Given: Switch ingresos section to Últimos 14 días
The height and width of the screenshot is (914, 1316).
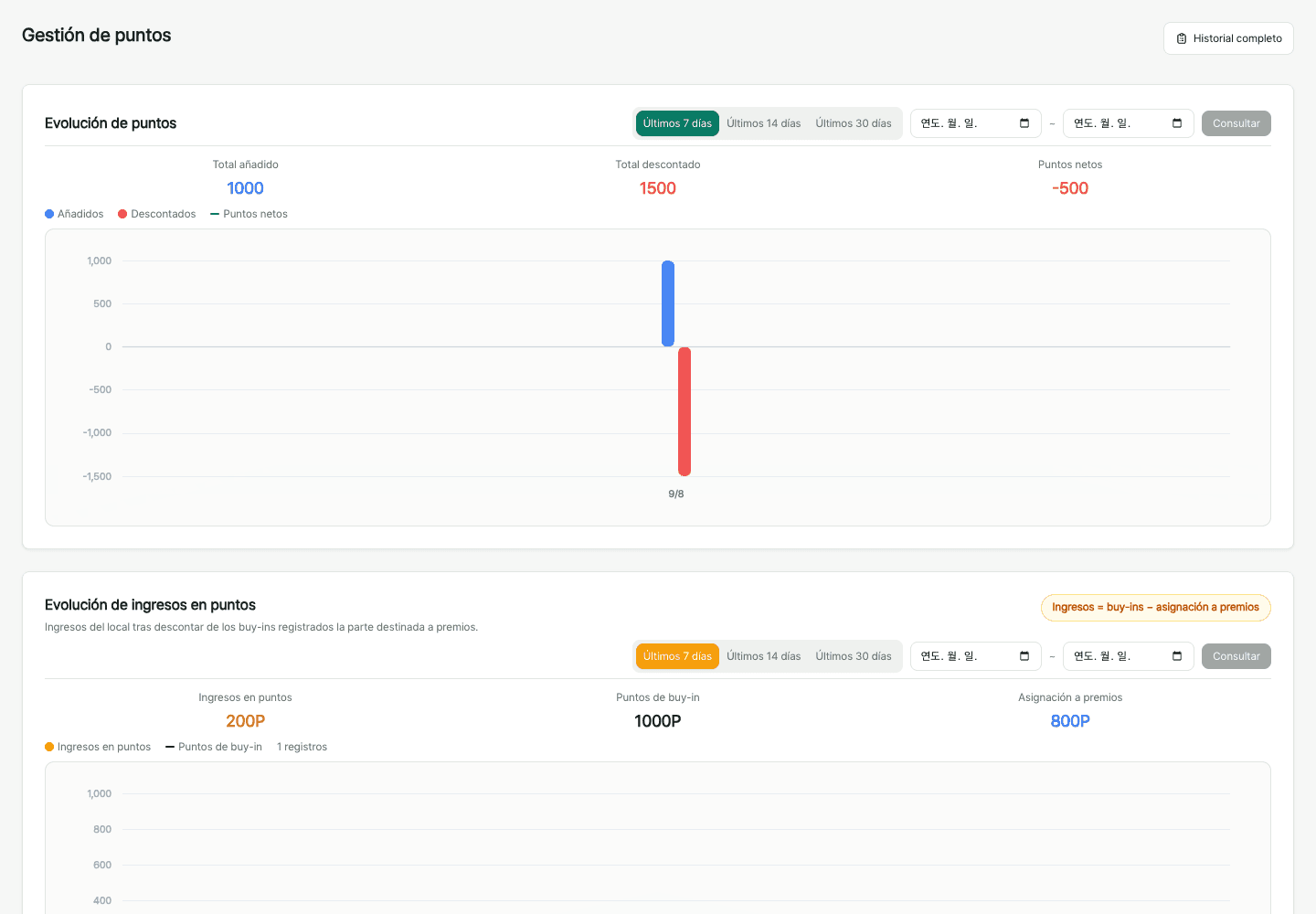Looking at the screenshot, I should [764, 656].
